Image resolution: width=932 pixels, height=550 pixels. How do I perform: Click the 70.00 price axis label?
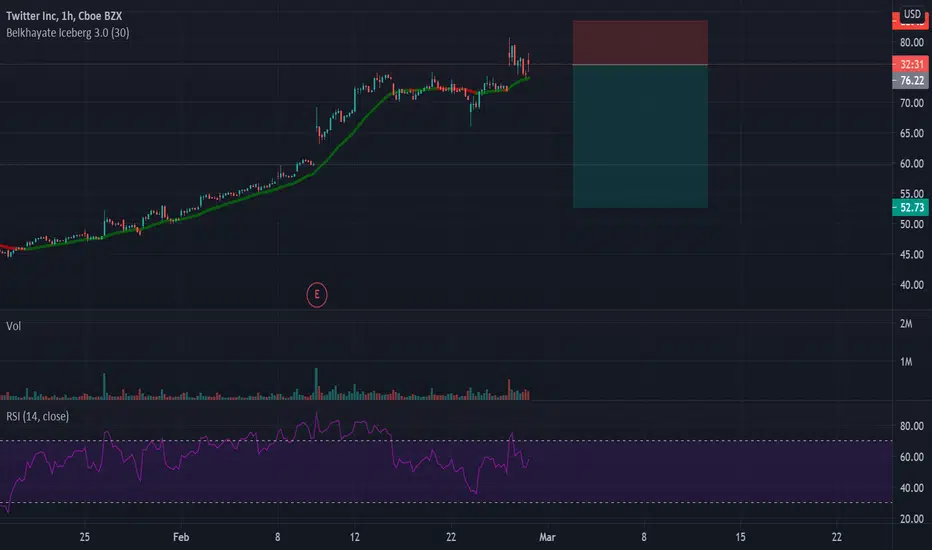pyautogui.click(x=912, y=103)
